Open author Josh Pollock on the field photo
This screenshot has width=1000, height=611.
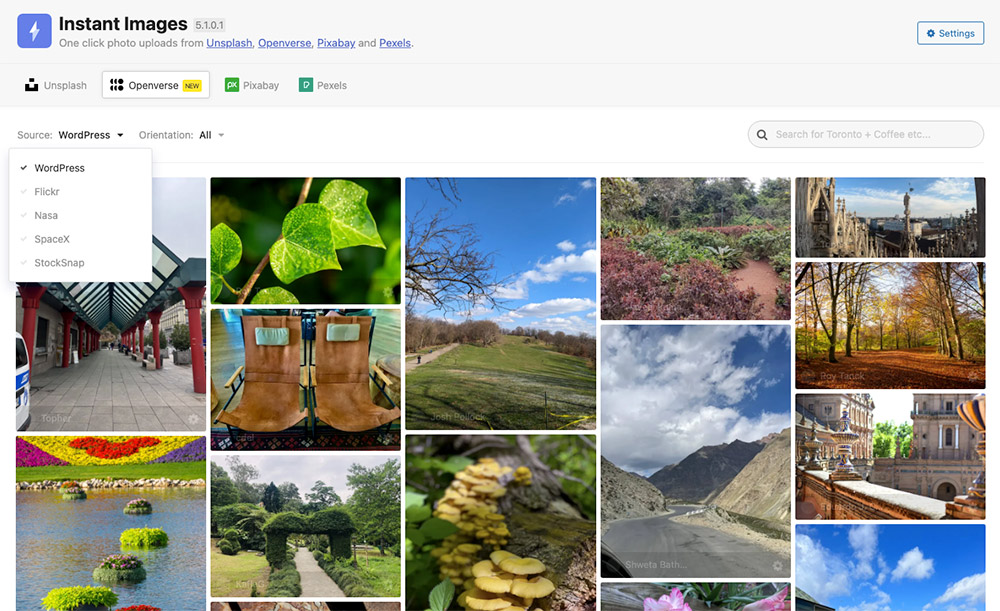[457, 417]
